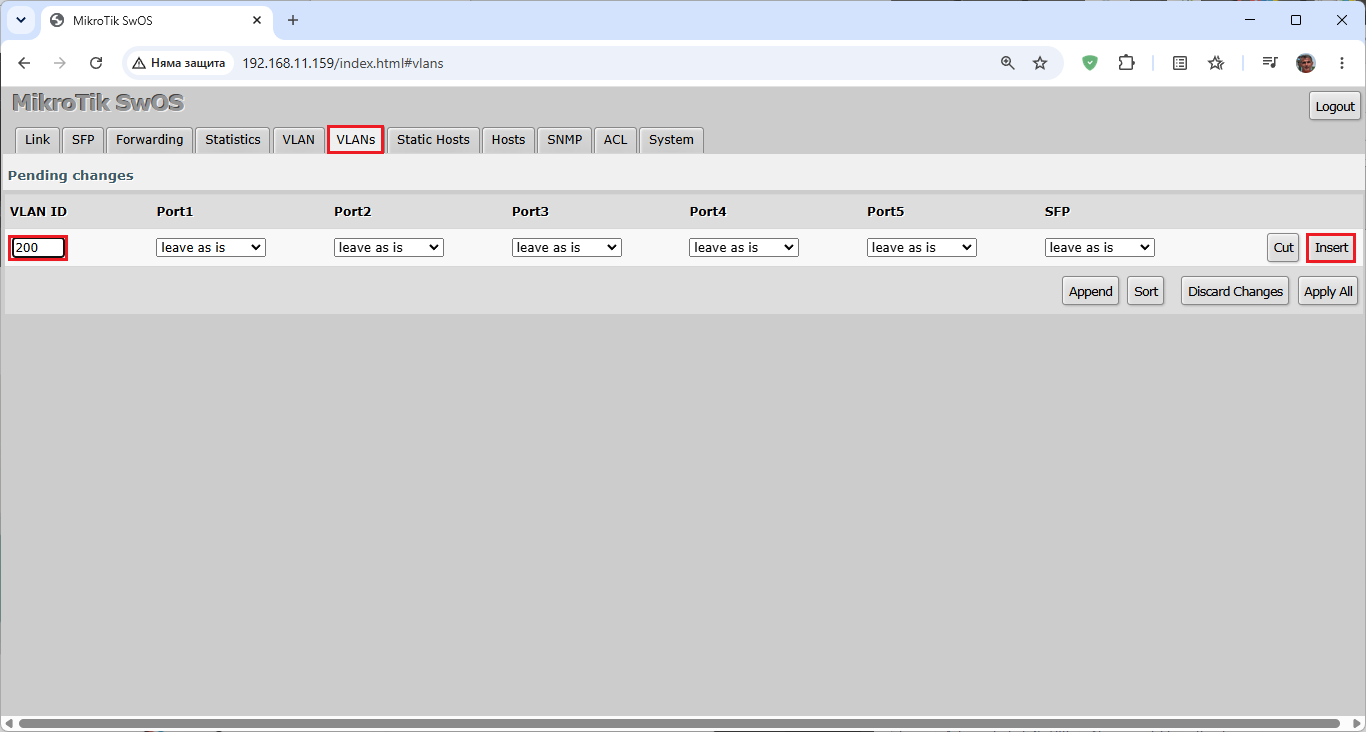Click the "Port3" column header

tap(531, 211)
